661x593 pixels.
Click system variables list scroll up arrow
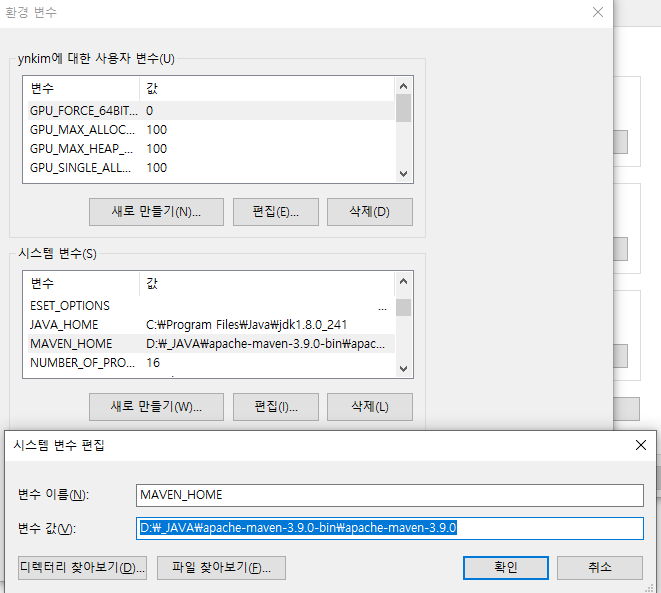[x=403, y=281]
